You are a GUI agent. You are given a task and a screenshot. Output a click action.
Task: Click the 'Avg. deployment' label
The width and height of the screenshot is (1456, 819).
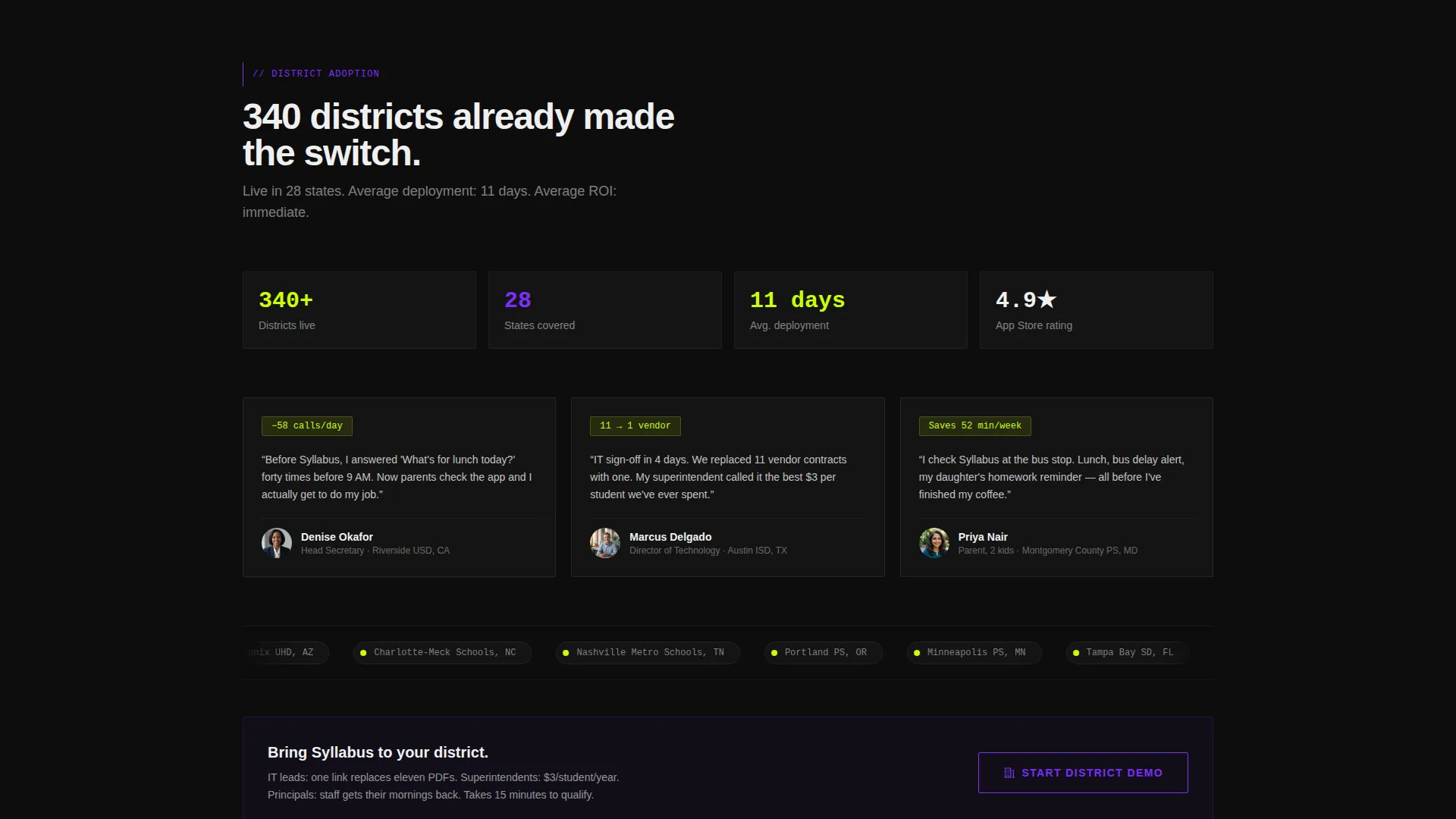[789, 325]
